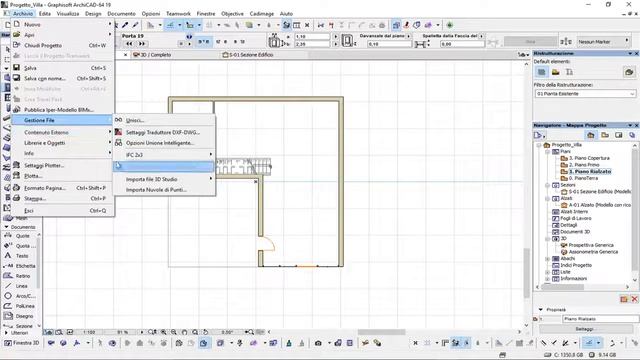Select 3. Piano Copertura in the tree
The height and width of the screenshot is (360, 640).
pyautogui.click(x=589, y=158)
